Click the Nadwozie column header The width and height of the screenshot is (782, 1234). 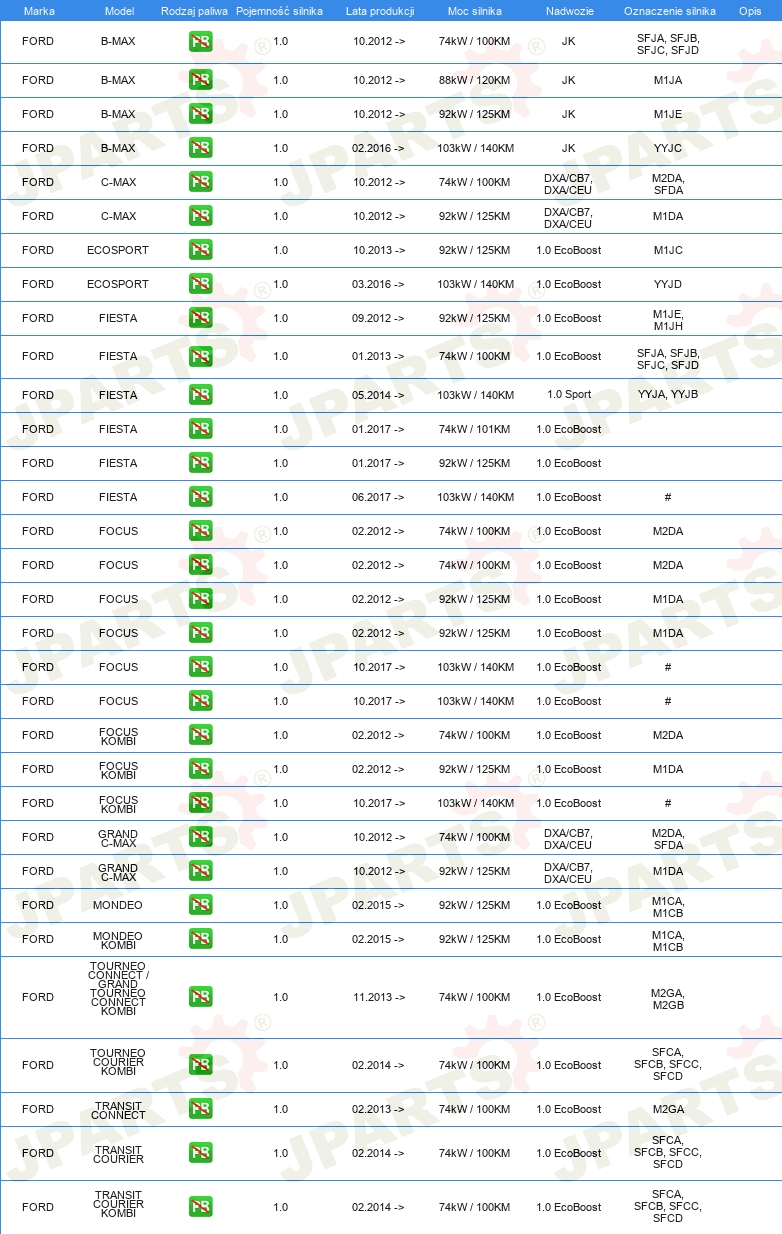pyautogui.click(x=569, y=10)
